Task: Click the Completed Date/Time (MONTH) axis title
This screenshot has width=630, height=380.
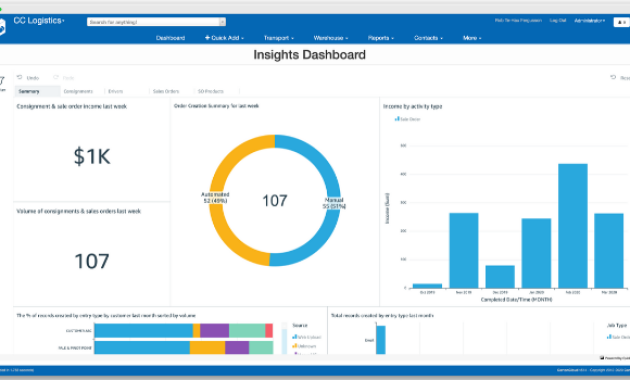Action: [516, 300]
